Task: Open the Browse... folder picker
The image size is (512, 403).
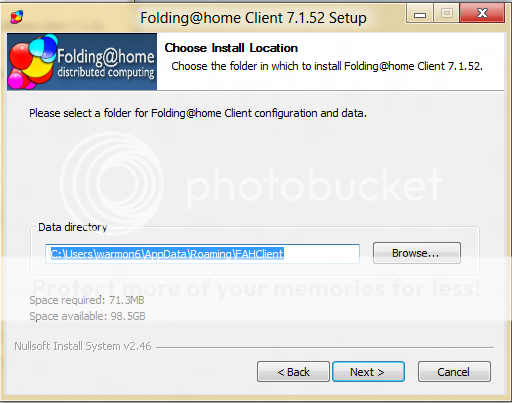Action: (417, 253)
